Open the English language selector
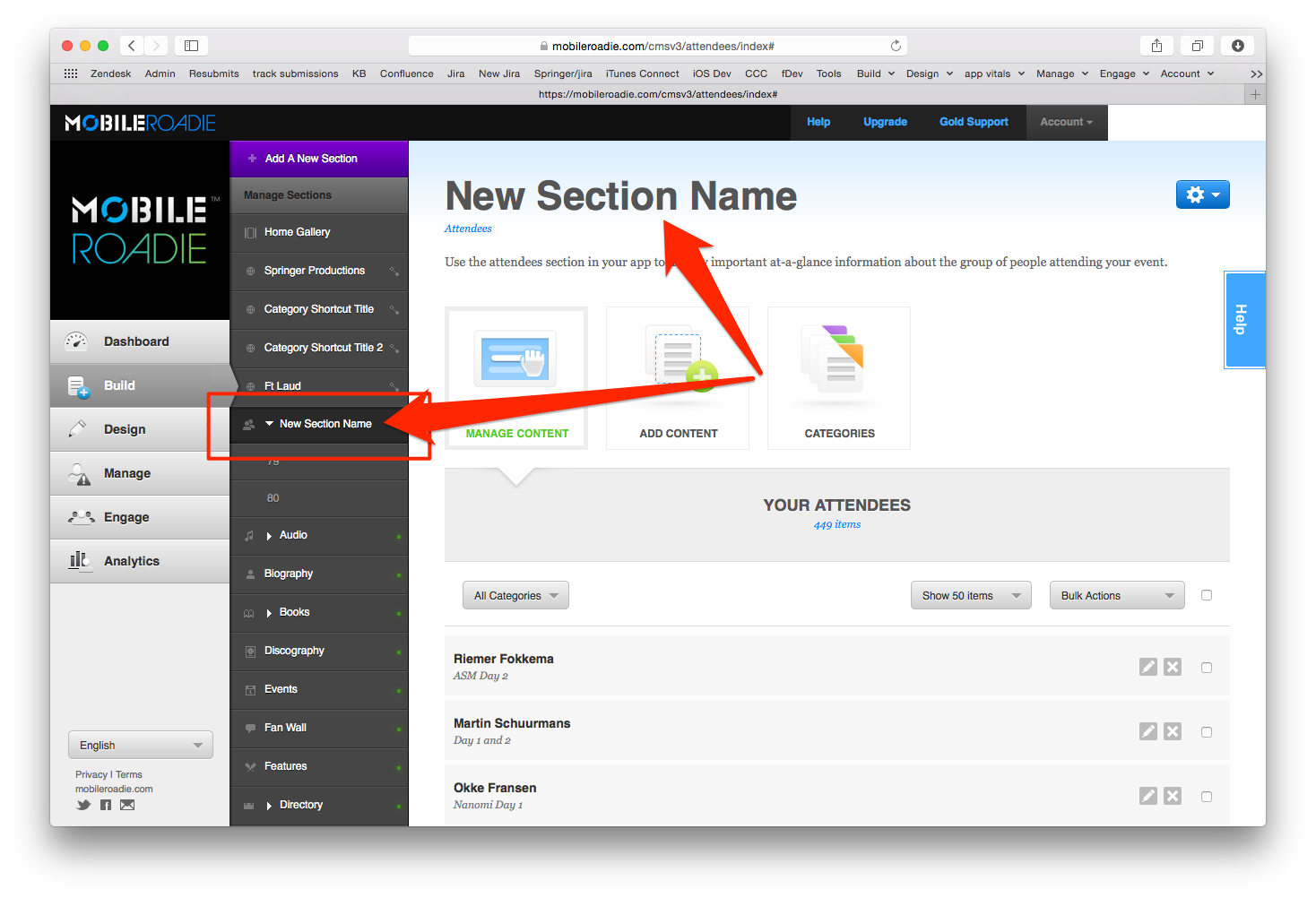Viewport: 1316px width, 898px height. (x=141, y=746)
